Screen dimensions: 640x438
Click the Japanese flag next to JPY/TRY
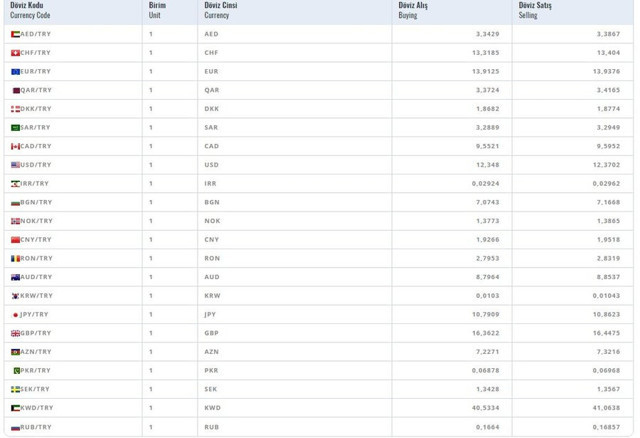point(15,314)
